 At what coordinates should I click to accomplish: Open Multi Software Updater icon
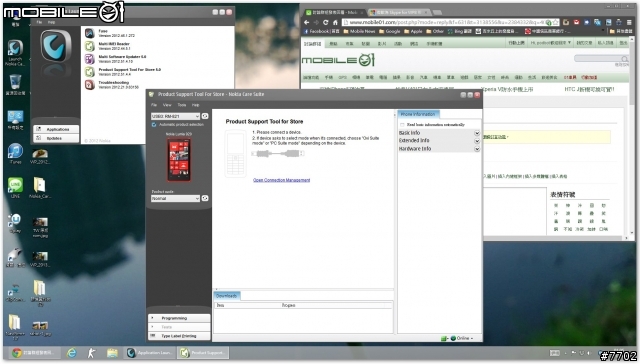coord(90,59)
